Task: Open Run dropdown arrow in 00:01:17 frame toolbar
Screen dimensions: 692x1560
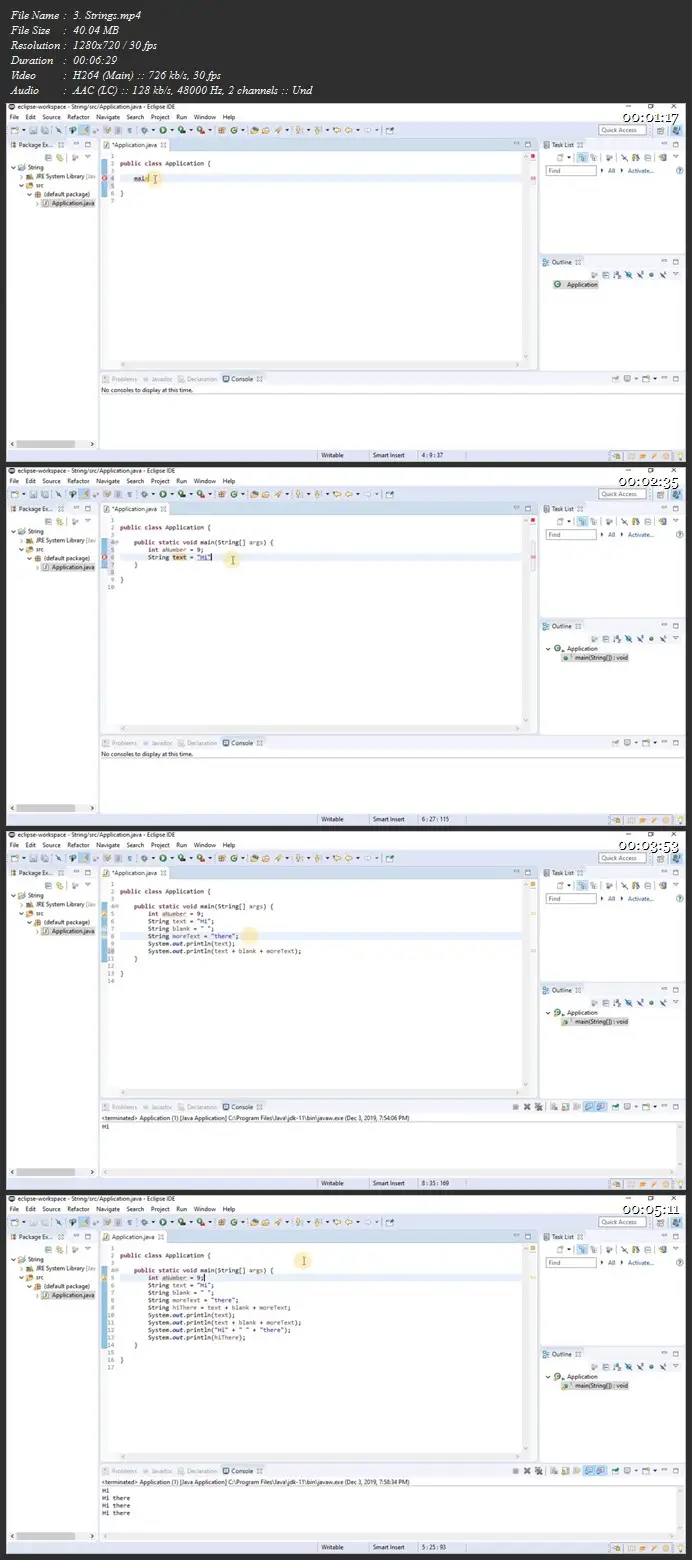Action: click(171, 129)
